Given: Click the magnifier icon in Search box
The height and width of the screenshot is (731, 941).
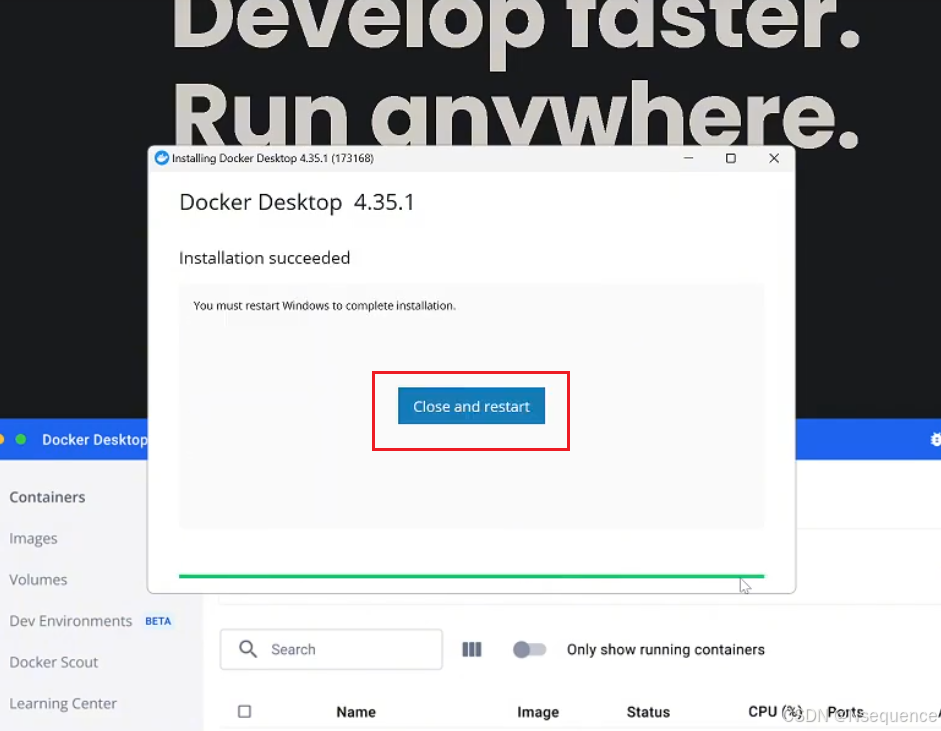Looking at the screenshot, I should 248,649.
